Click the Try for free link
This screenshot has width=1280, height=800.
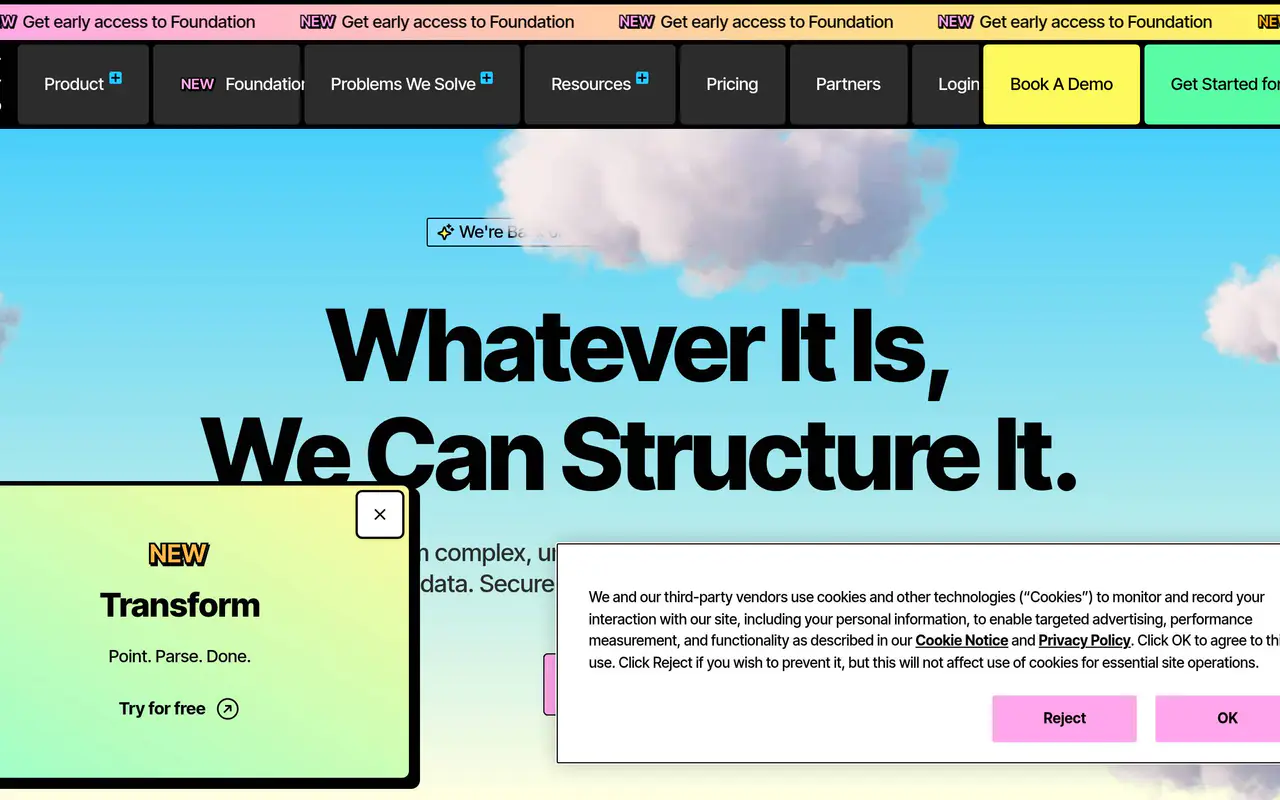[178, 708]
